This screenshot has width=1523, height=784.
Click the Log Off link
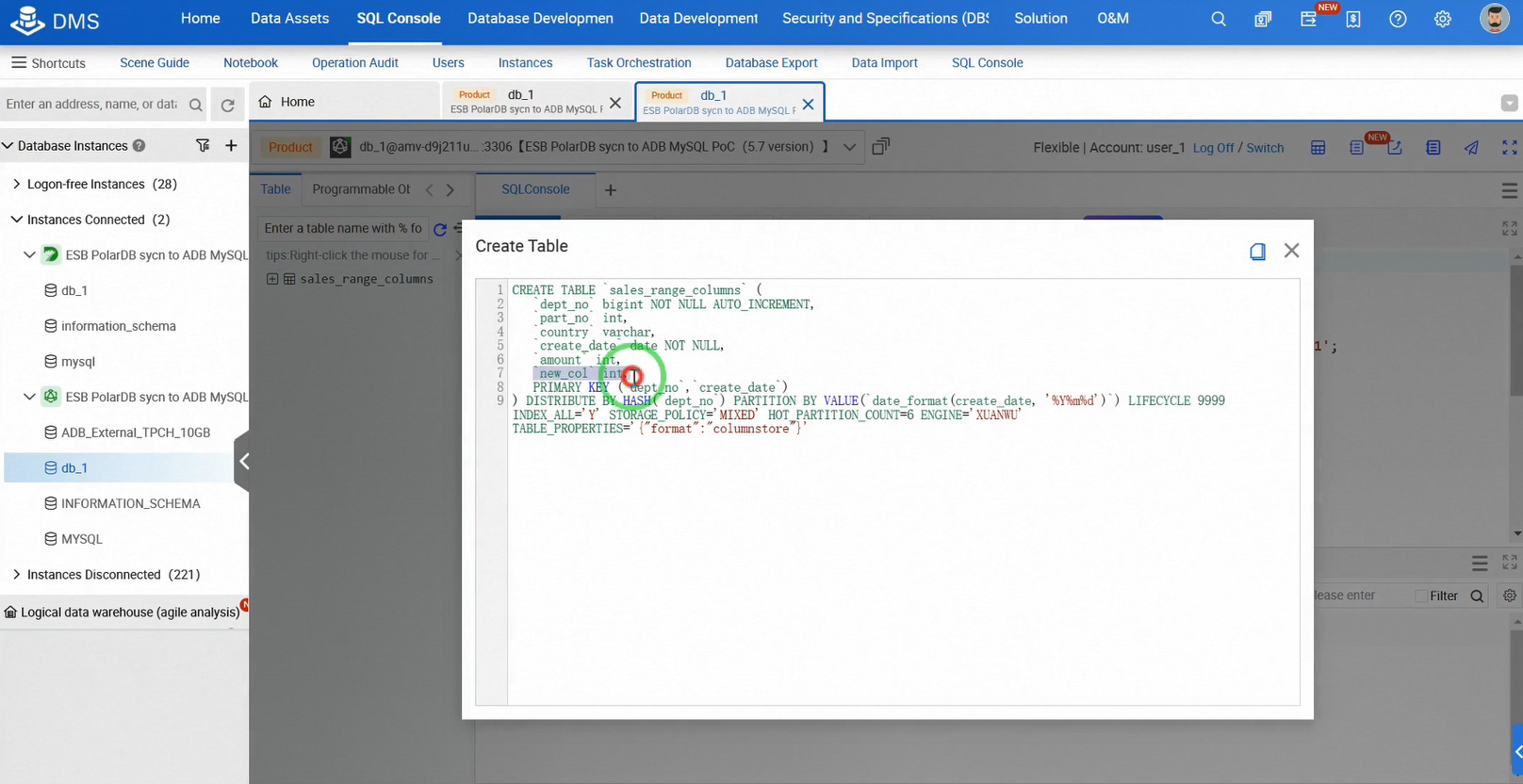click(1213, 148)
